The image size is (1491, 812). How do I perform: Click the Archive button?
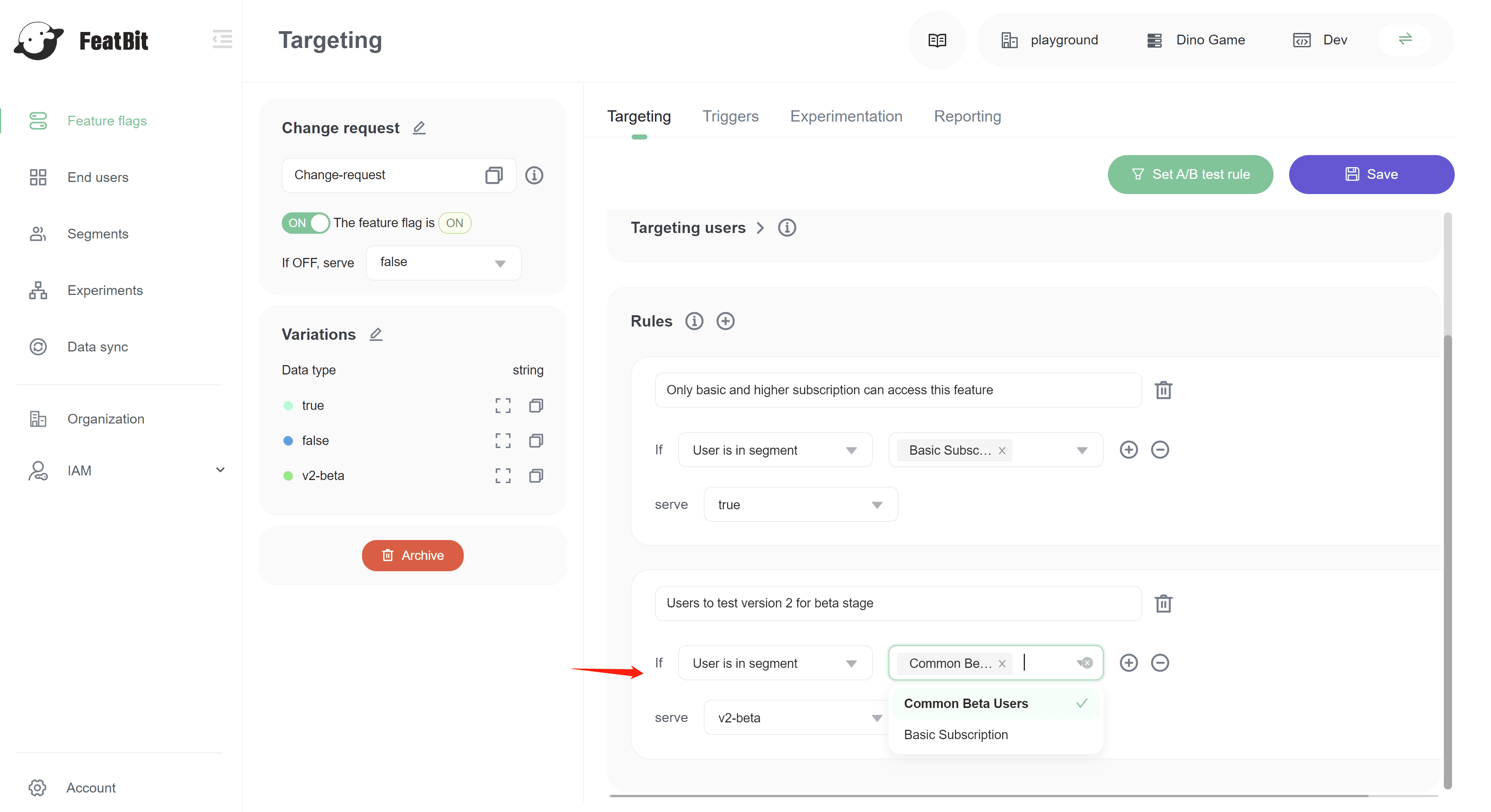412,555
